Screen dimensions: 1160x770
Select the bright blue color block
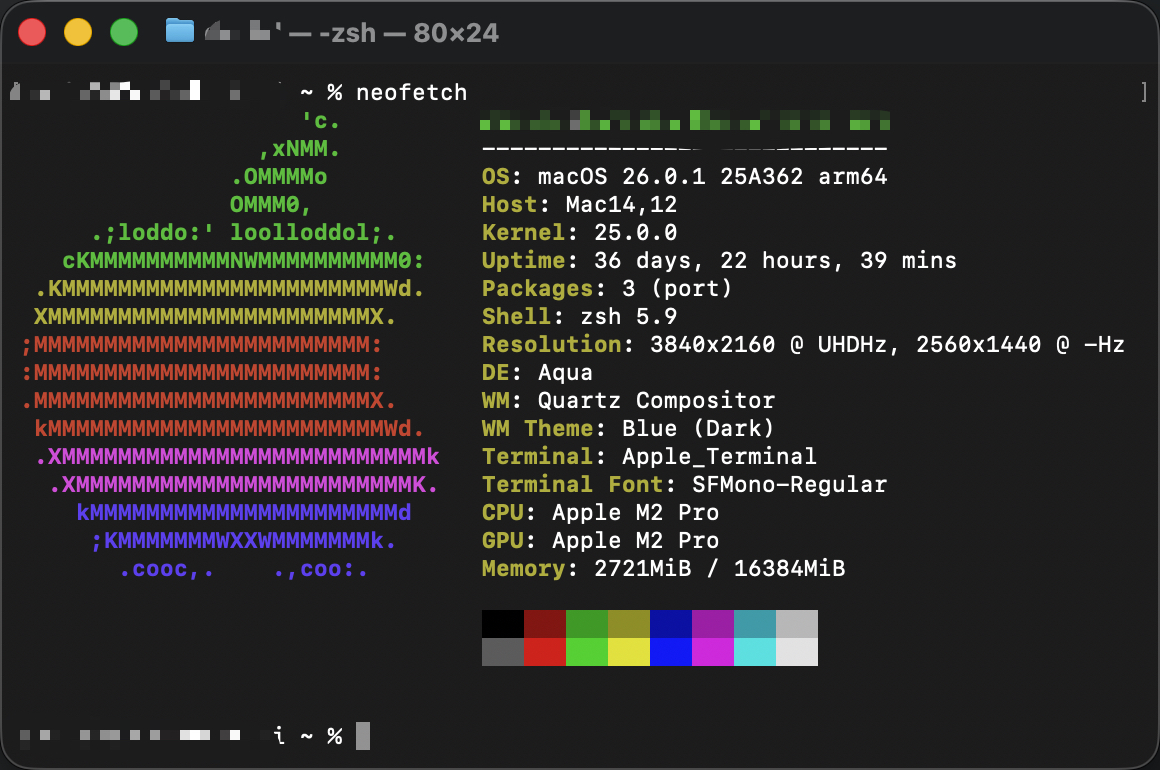[670, 652]
